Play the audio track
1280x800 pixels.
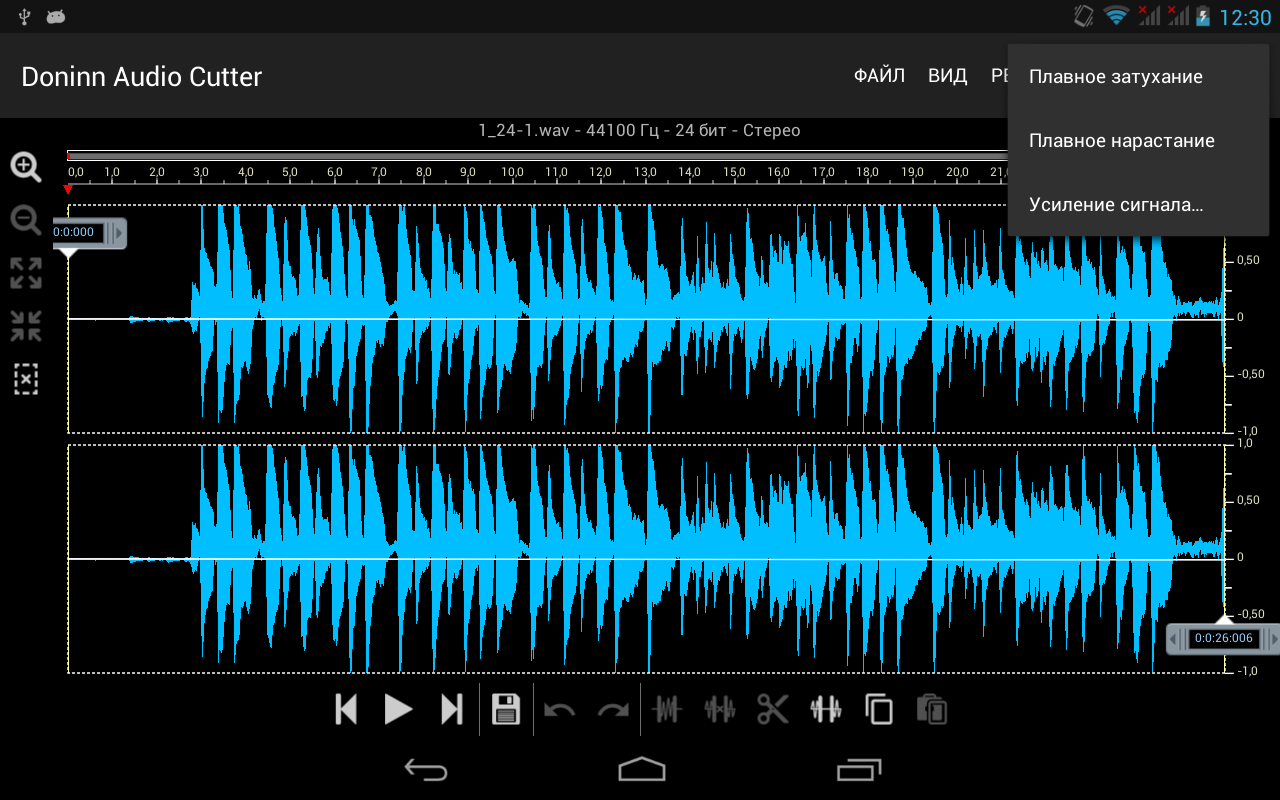399,709
